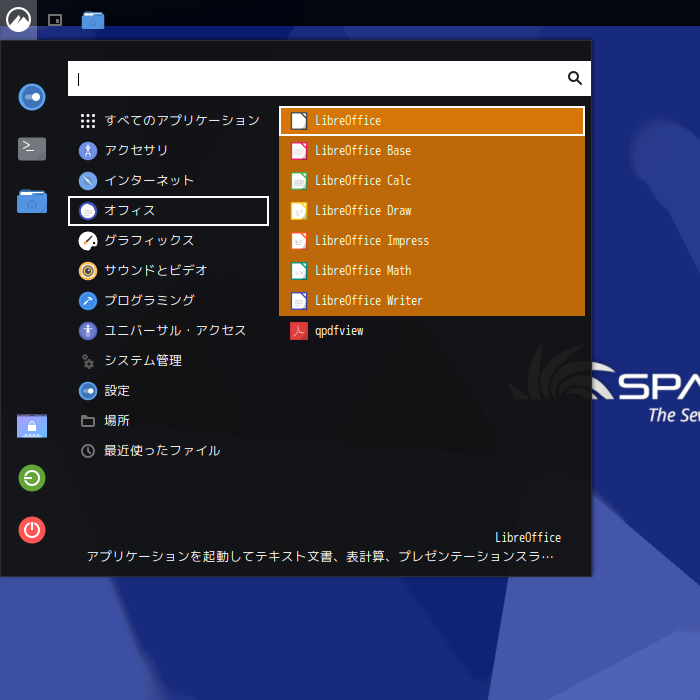Select the サウンドとビデオ category
The image size is (700, 700).
168,271
